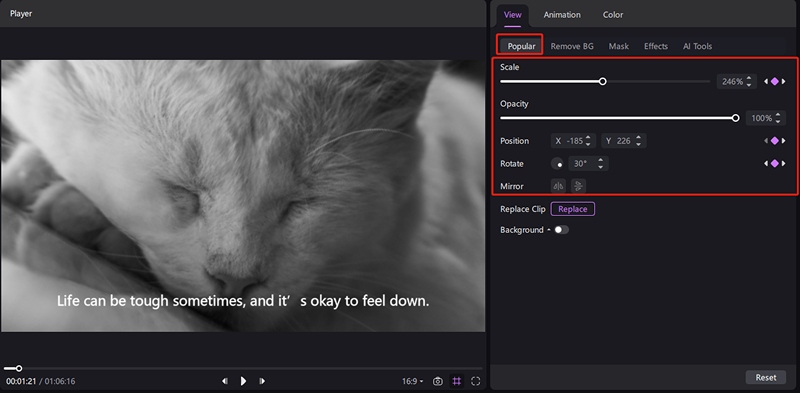Open the Effects sub-tab

[x=656, y=46]
